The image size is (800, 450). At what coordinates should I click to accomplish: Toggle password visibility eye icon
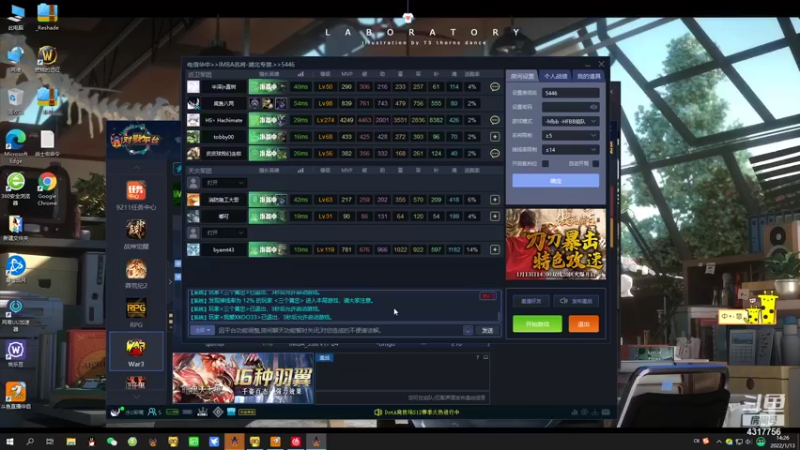pos(593,107)
